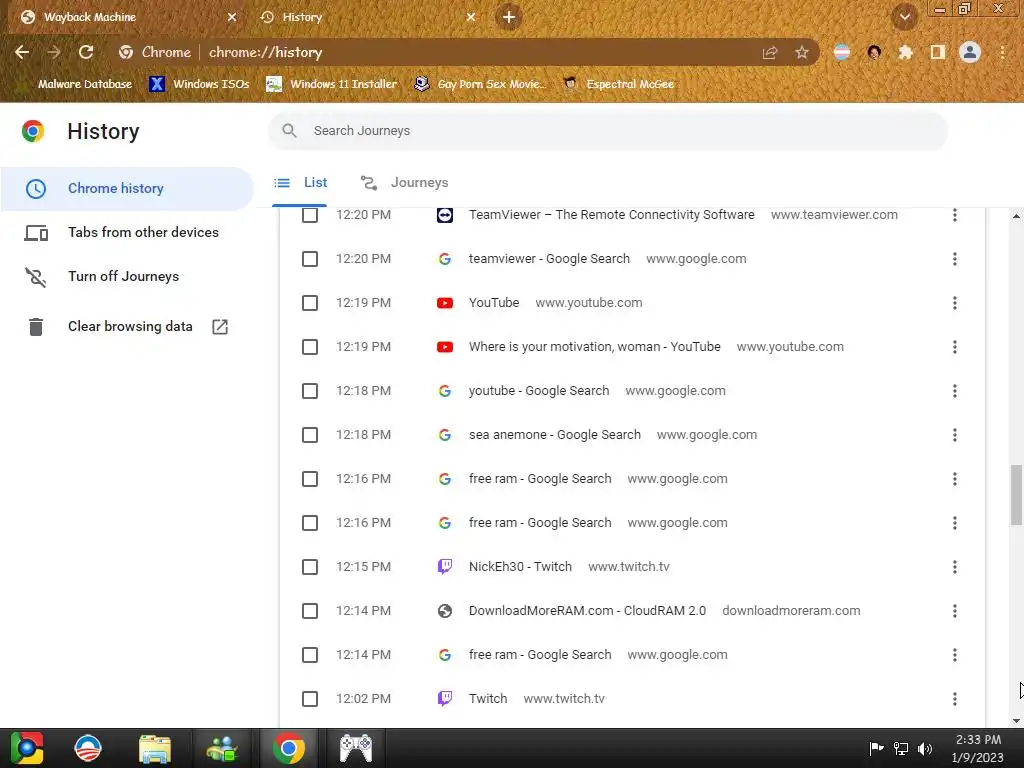The width and height of the screenshot is (1024, 768).
Task: Open the game controller taskbar icon
Action: click(x=356, y=748)
